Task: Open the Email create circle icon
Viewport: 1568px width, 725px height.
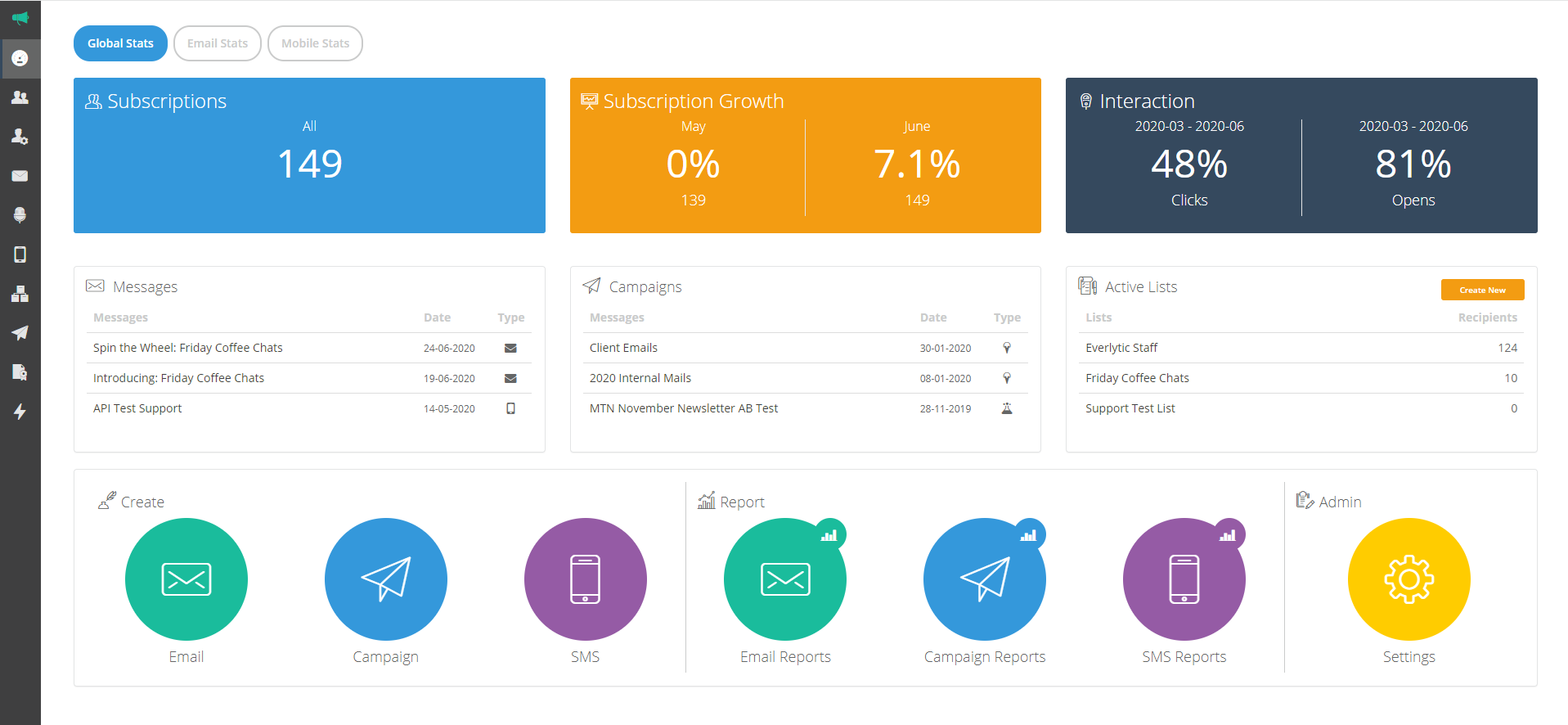Action: (x=186, y=579)
